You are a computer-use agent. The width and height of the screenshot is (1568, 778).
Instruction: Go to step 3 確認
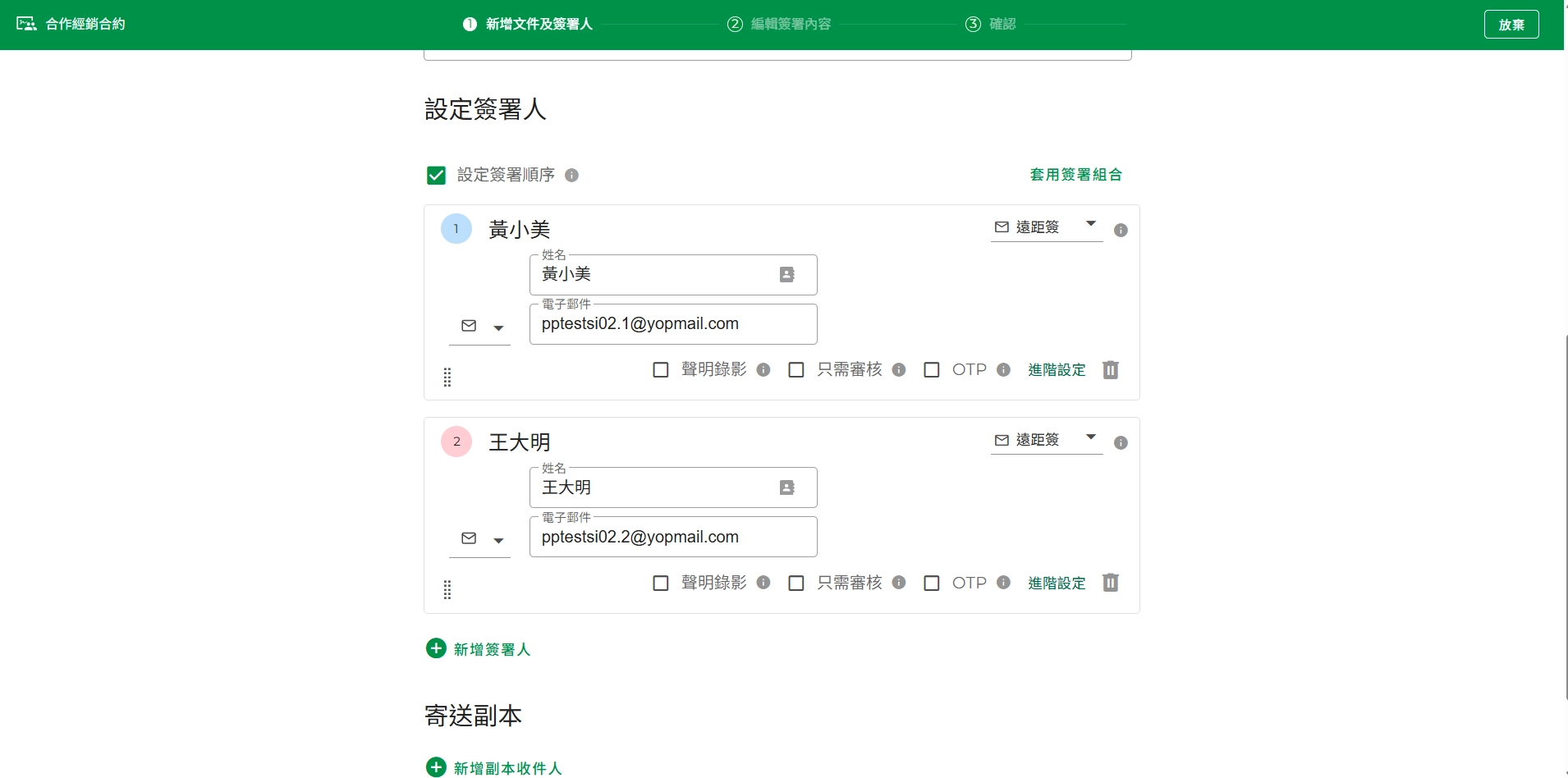click(x=991, y=24)
